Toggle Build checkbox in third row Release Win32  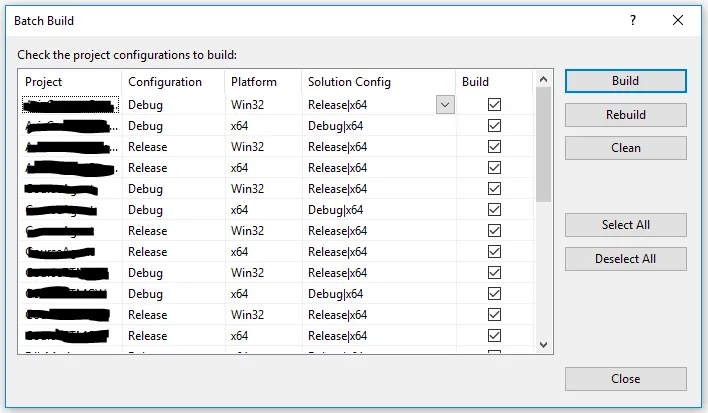coord(494,147)
